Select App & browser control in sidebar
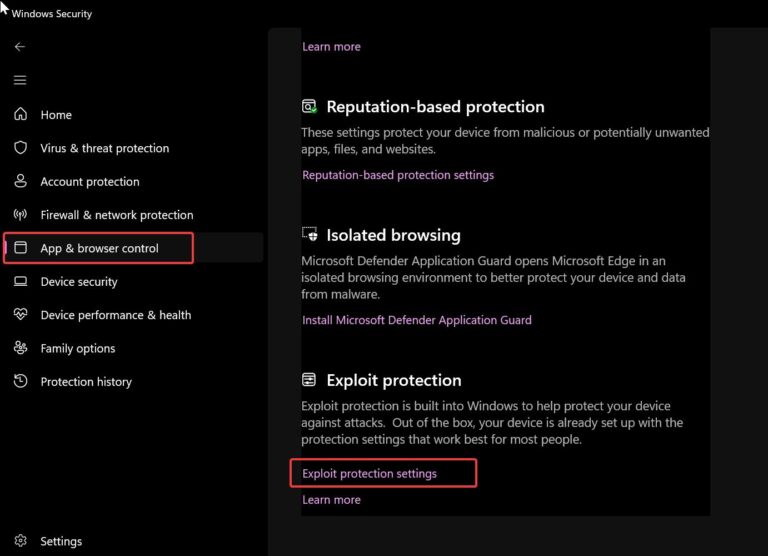Viewport: 768px width, 556px height. (99, 248)
